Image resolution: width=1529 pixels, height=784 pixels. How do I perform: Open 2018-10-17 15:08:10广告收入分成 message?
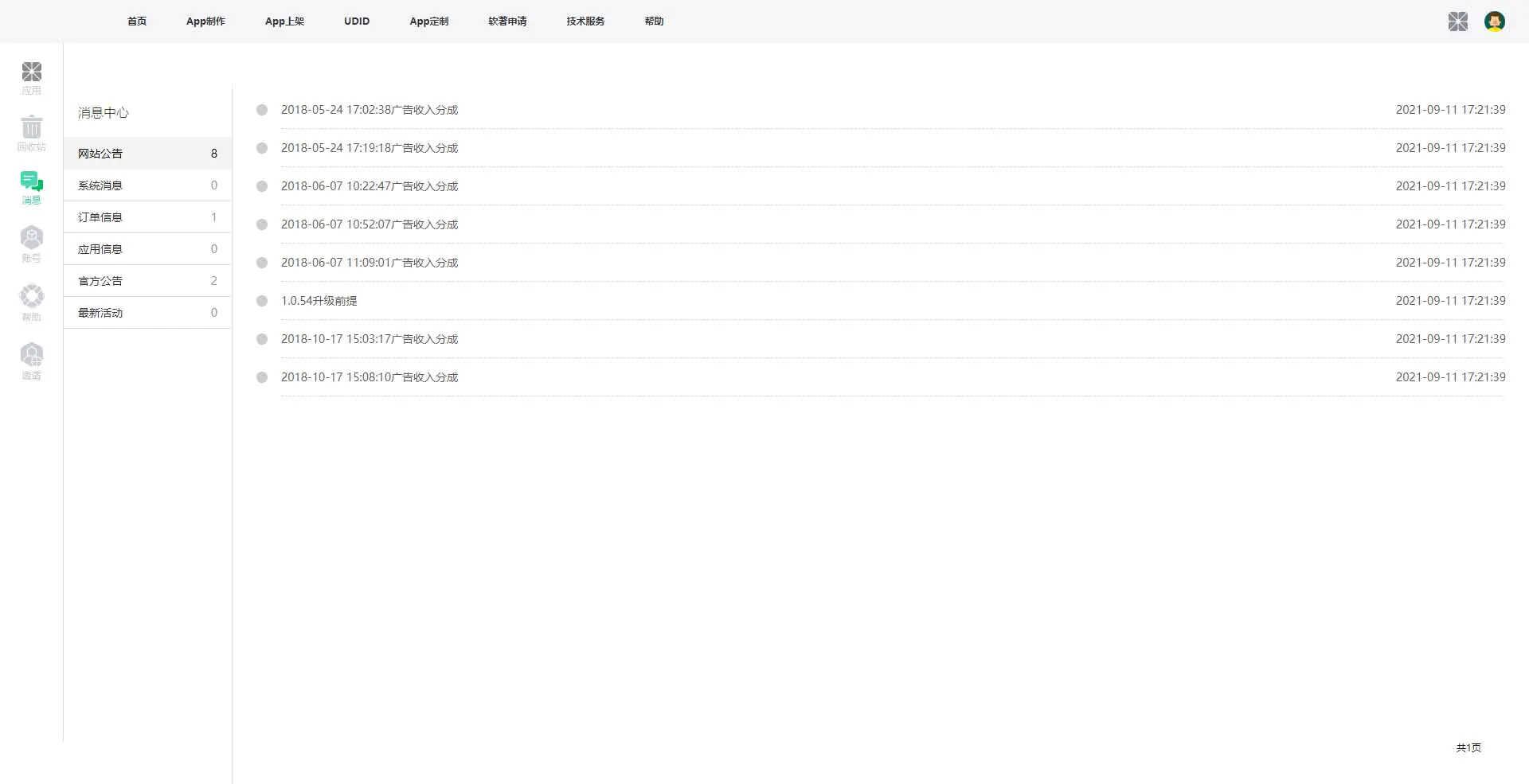(370, 377)
